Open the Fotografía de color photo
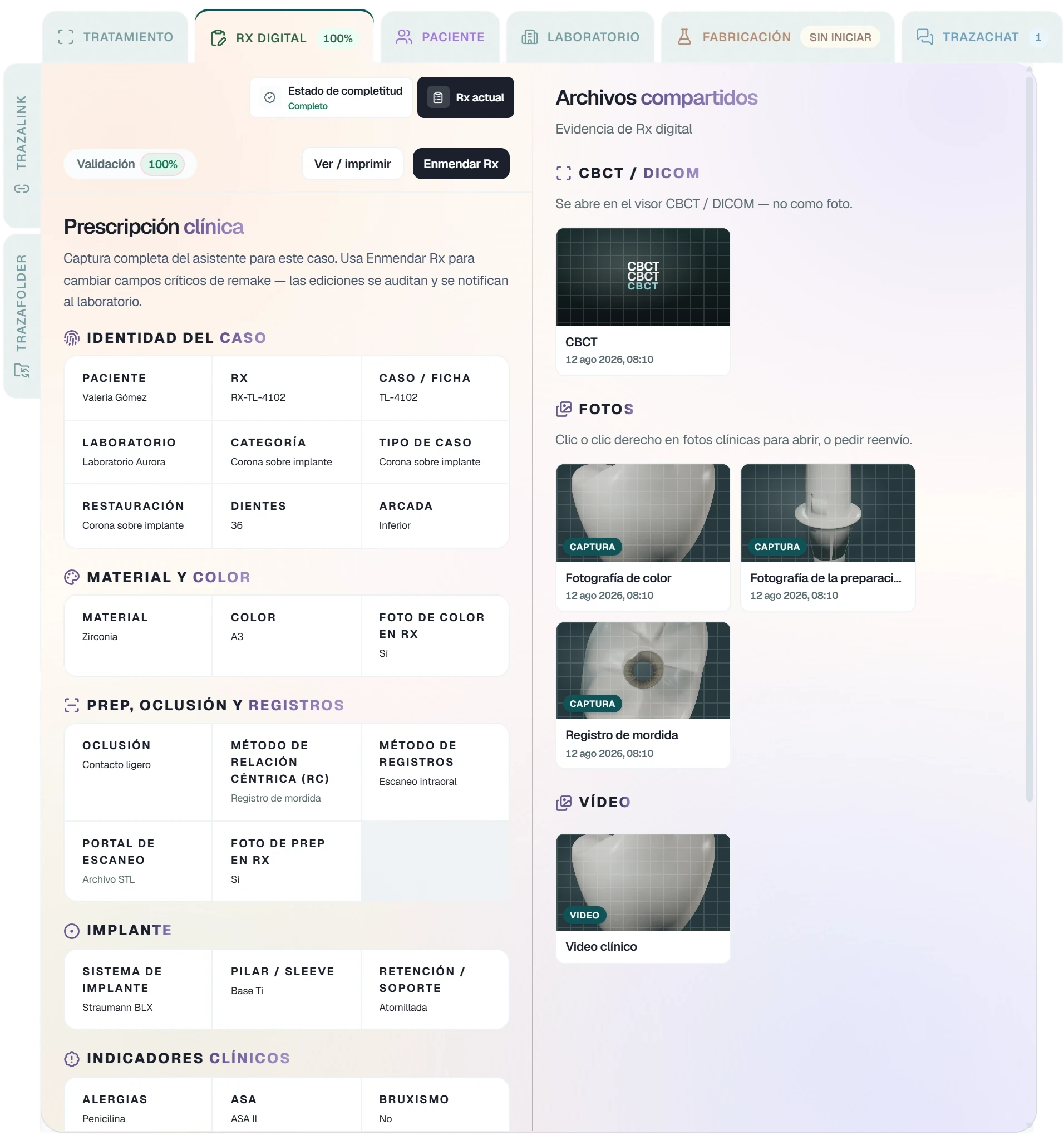This screenshot has height=1140, width=1064. click(643, 537)
